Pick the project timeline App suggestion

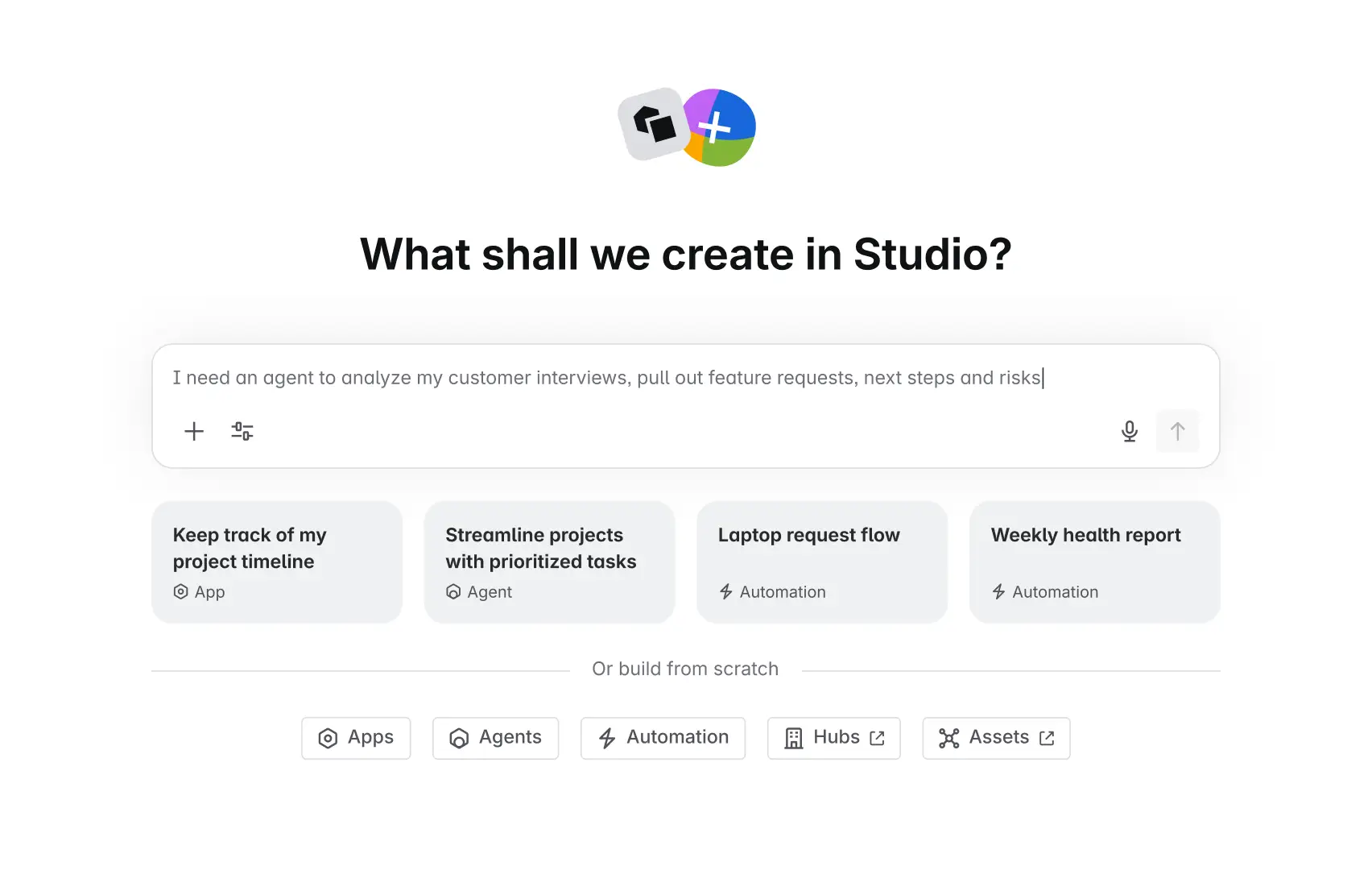click(277, 562)
